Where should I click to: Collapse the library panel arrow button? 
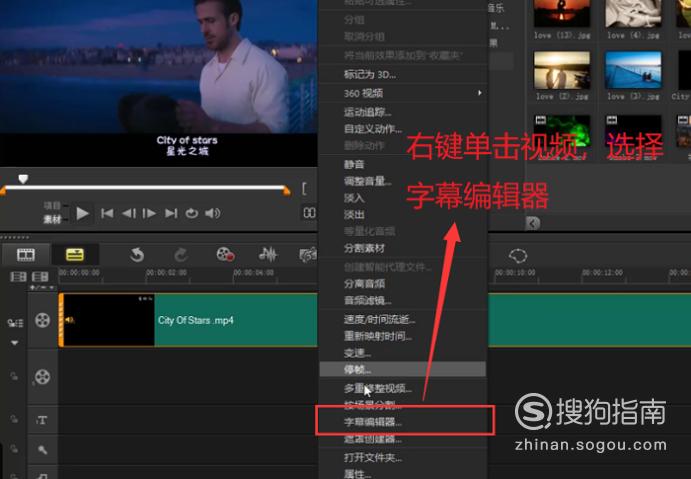point(533,223)
